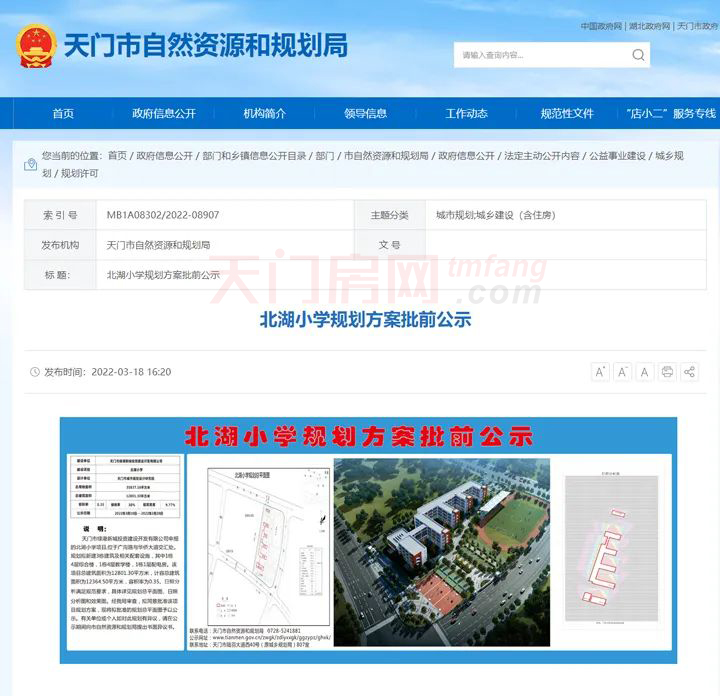Screen dimensions: 720x696
Task: Click the location pin icon in breadcrumb
Action: point(31,164)
